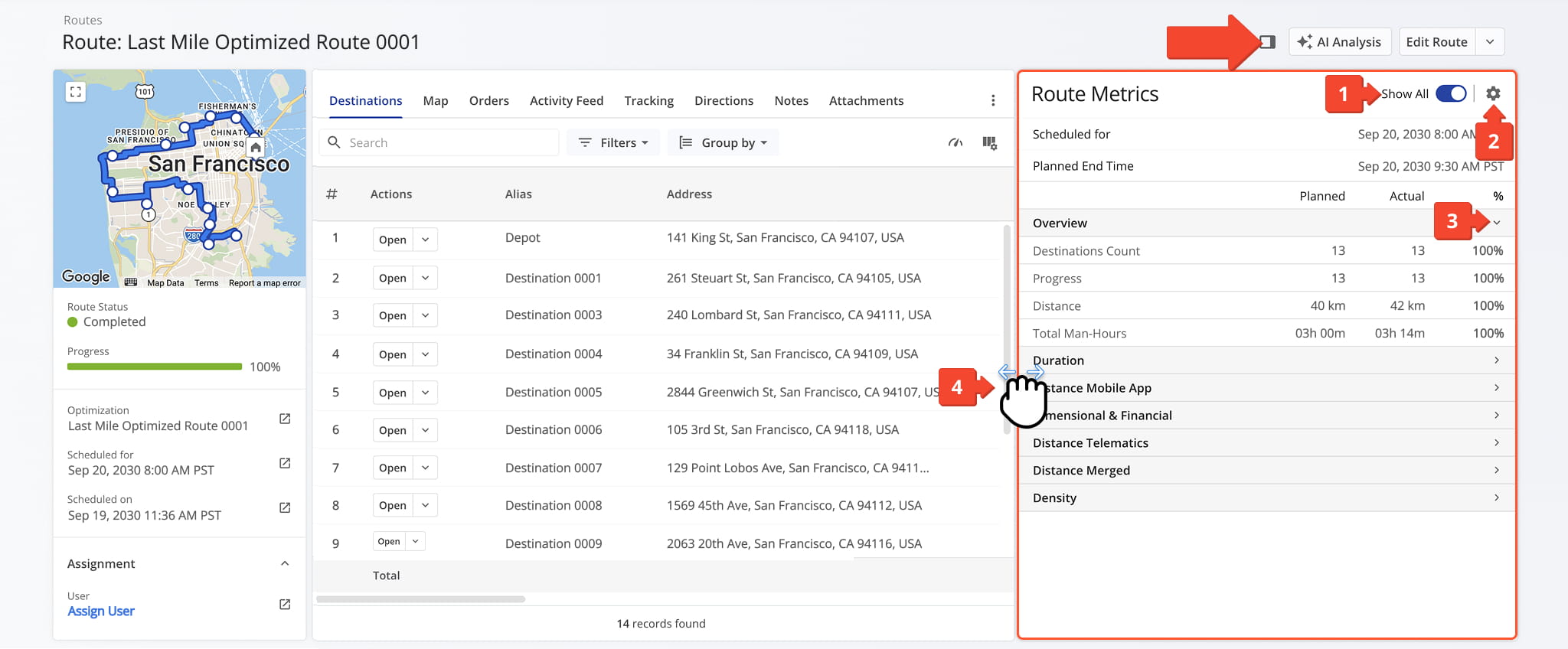Viewport: 1568px width, 649px height.
Task: Expand the Distance Merged section
Action: [1496, 470]
